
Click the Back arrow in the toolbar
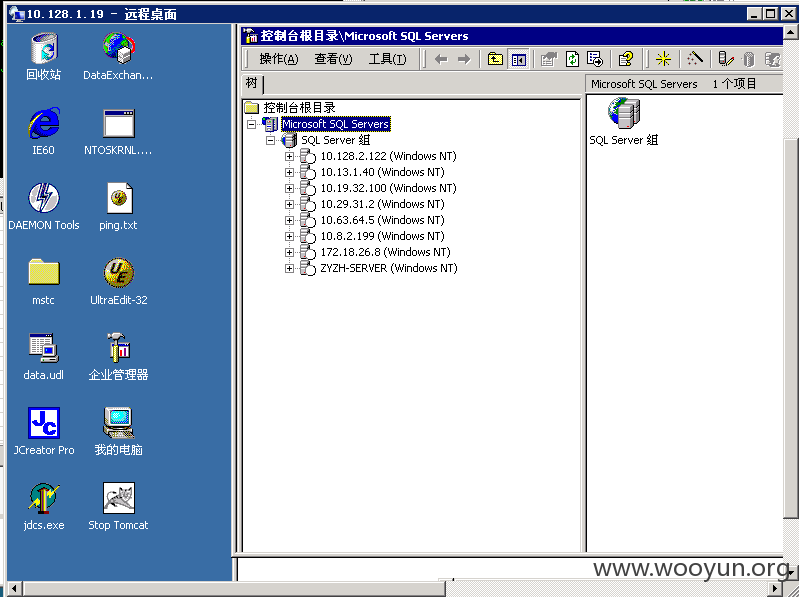coord(441,60)
